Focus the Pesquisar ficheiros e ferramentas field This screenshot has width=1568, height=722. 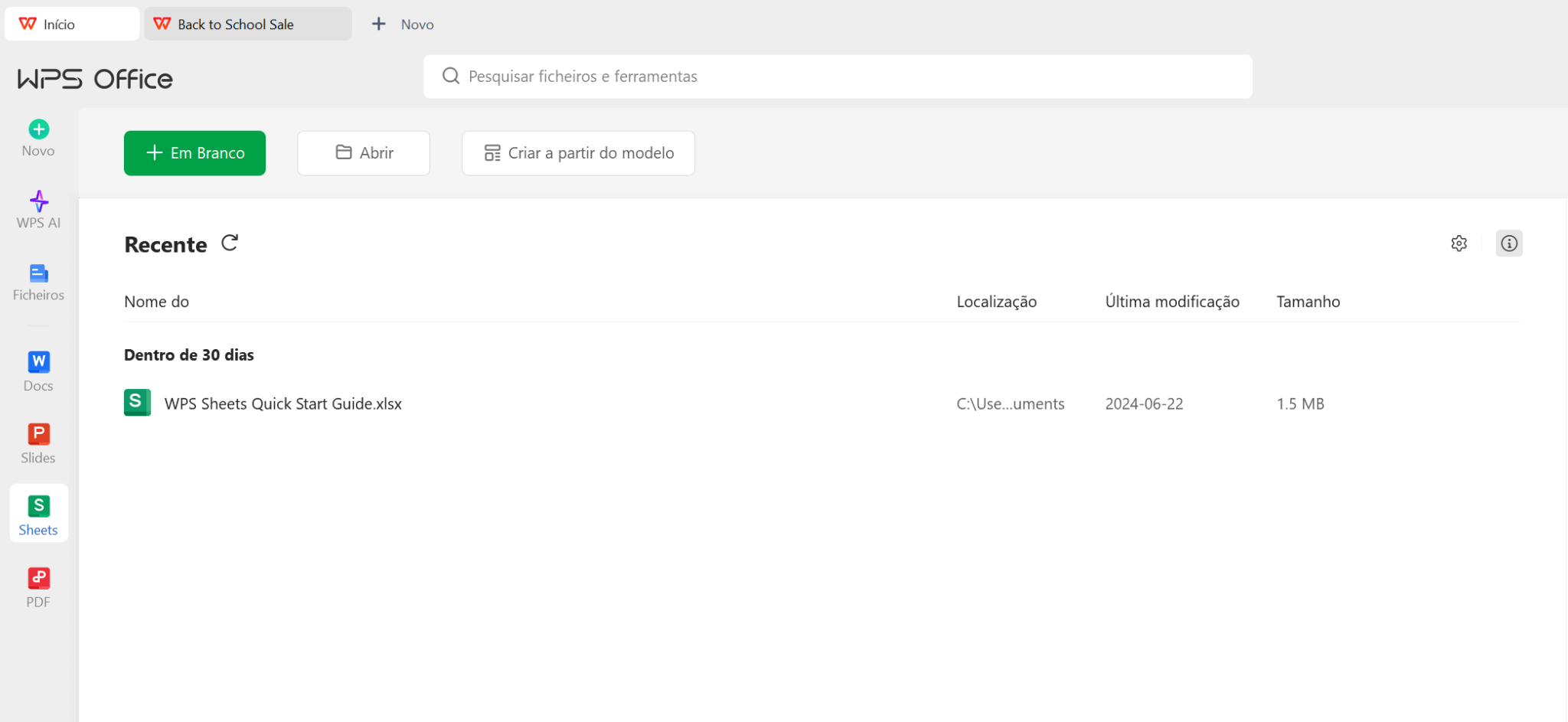pos(838,77)
